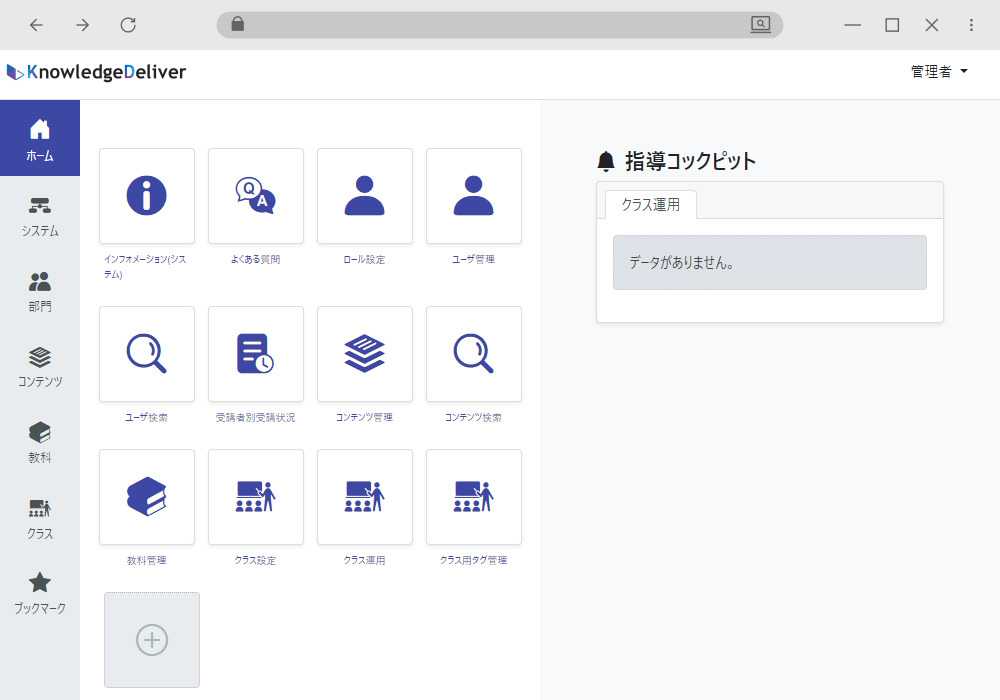Screen dimensions: 1000x700
Task: Open the ロール設定 tile
Action: [365, 196]
